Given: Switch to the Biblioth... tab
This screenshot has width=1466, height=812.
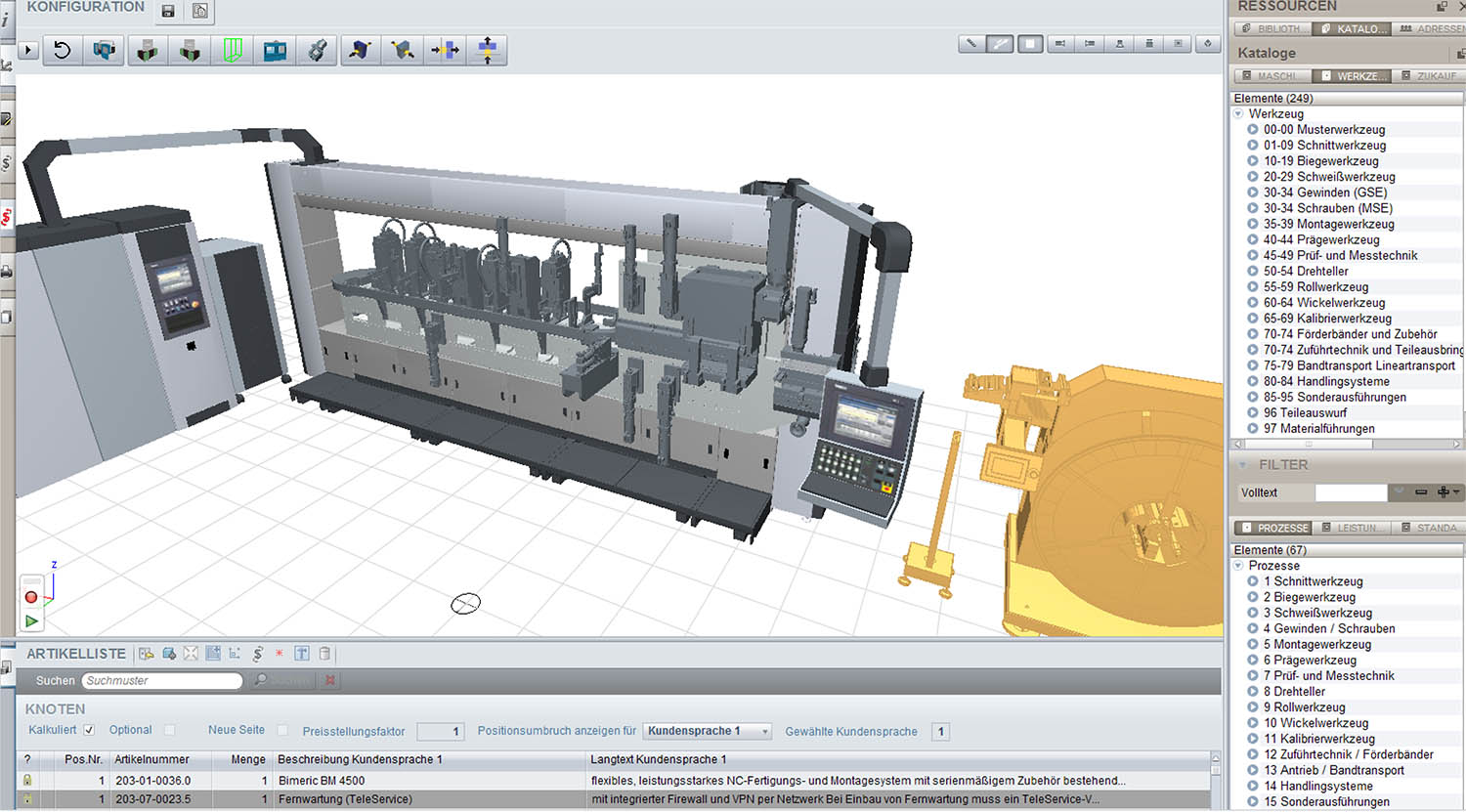Looking at the screenshot, I should pyautogui.click(x=1272, y=29).
